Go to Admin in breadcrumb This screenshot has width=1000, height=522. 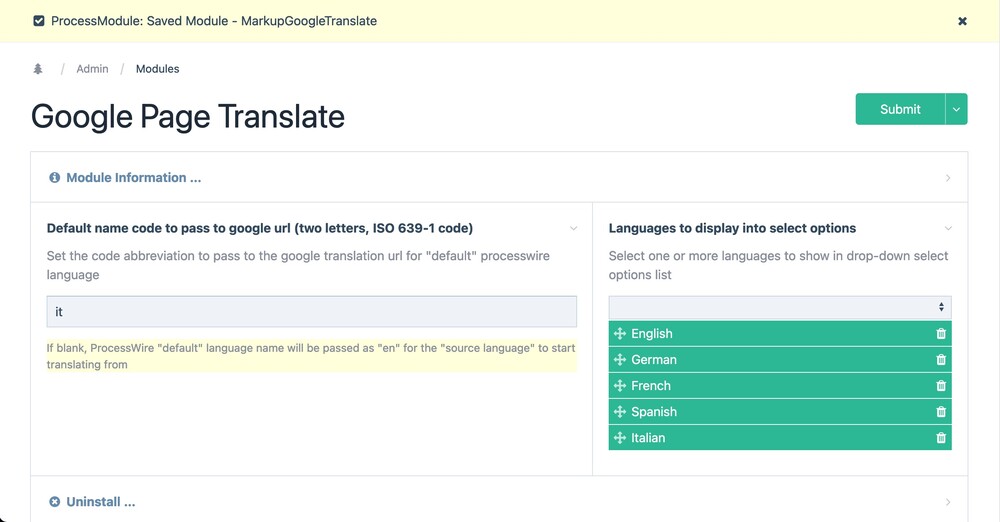coord(92,69)
